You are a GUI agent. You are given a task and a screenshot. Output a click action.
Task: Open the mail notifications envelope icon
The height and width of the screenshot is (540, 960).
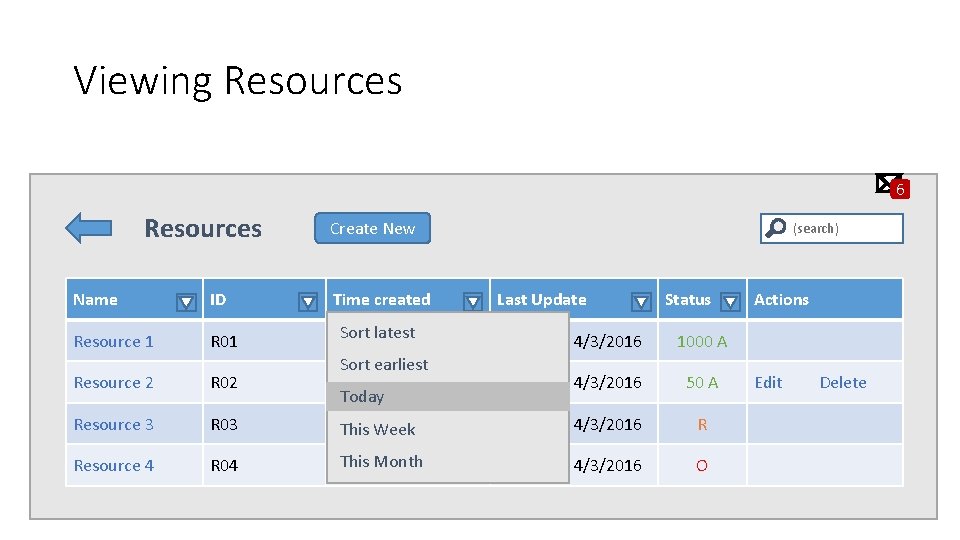[885, 182]
